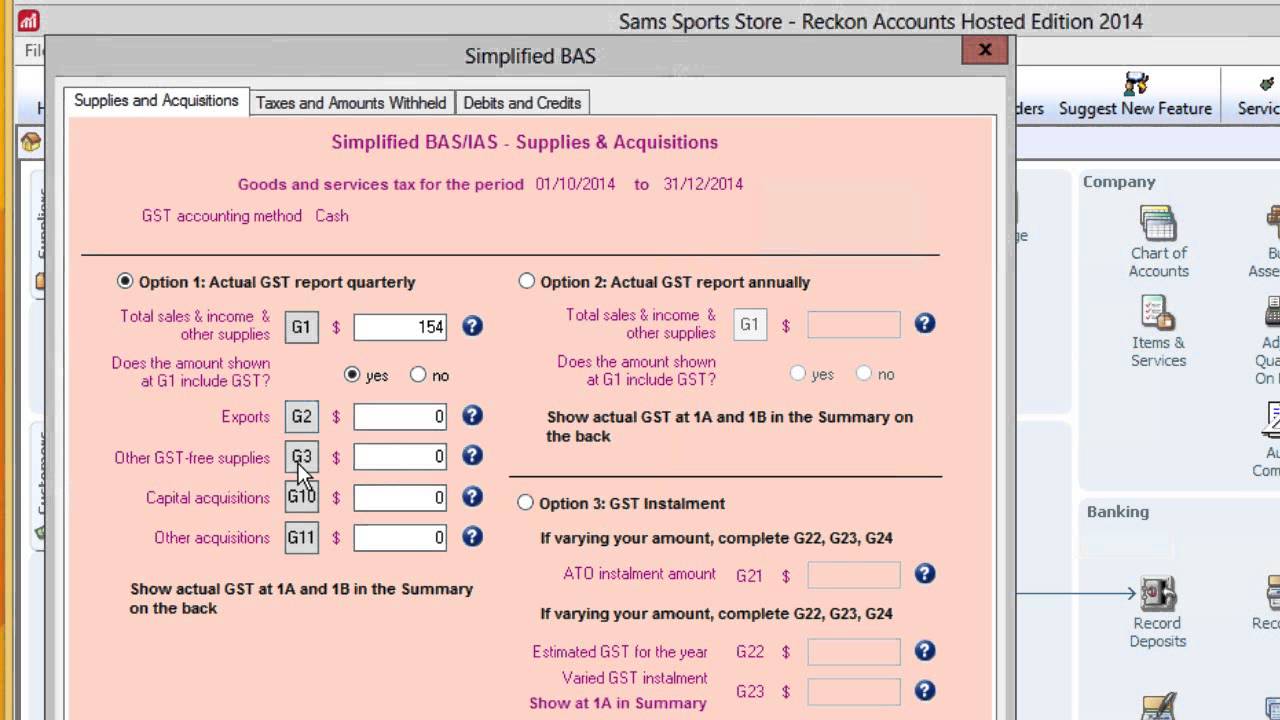
Task: Click the G3 button for GST-free supplies
Action: [301, 457]
